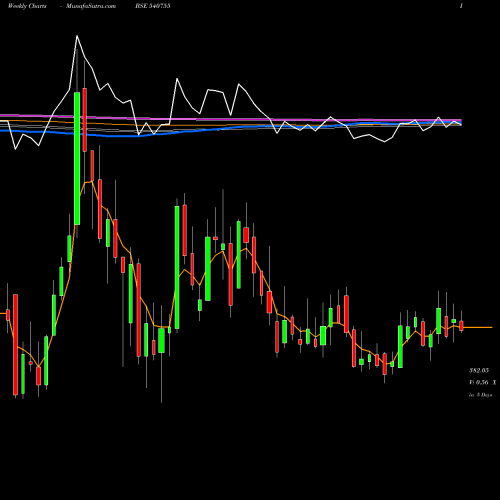Click the "BSE 540735" symbol text
This screenshot has height=500, width=500.
(153, 6)
